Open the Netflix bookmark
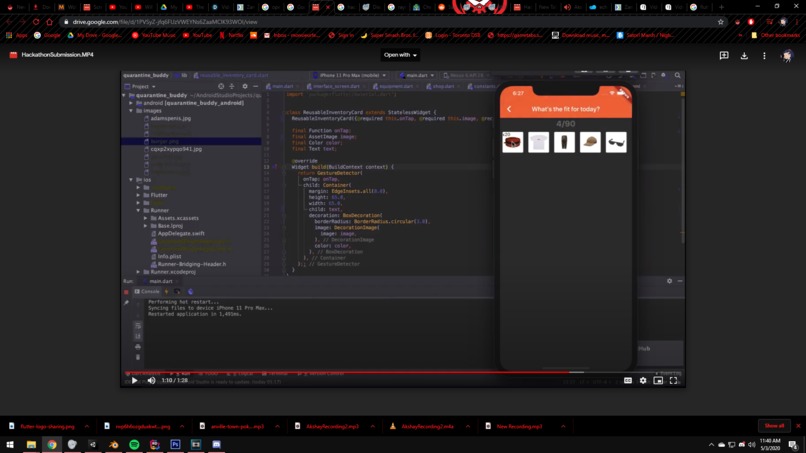The height and width of the screenshot is (453, 806). (231, 35)
